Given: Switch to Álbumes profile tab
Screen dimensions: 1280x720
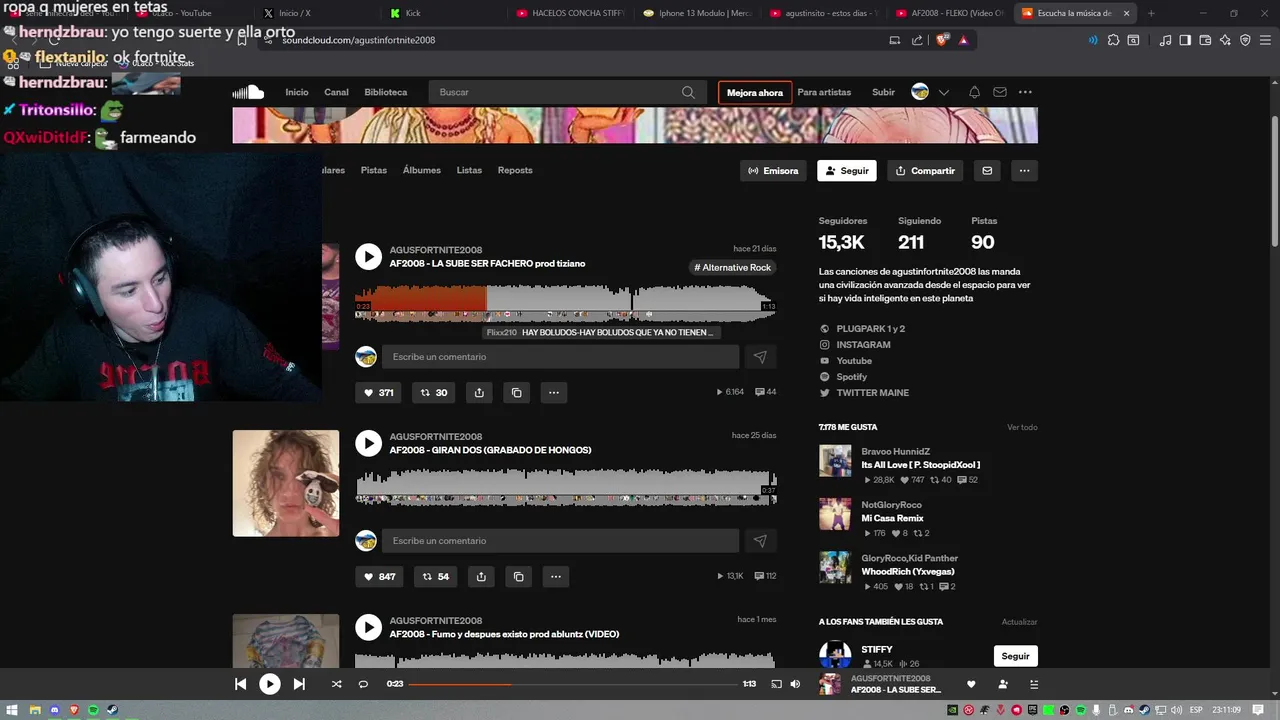Looking at the screenshot, I should coord(422,170).
